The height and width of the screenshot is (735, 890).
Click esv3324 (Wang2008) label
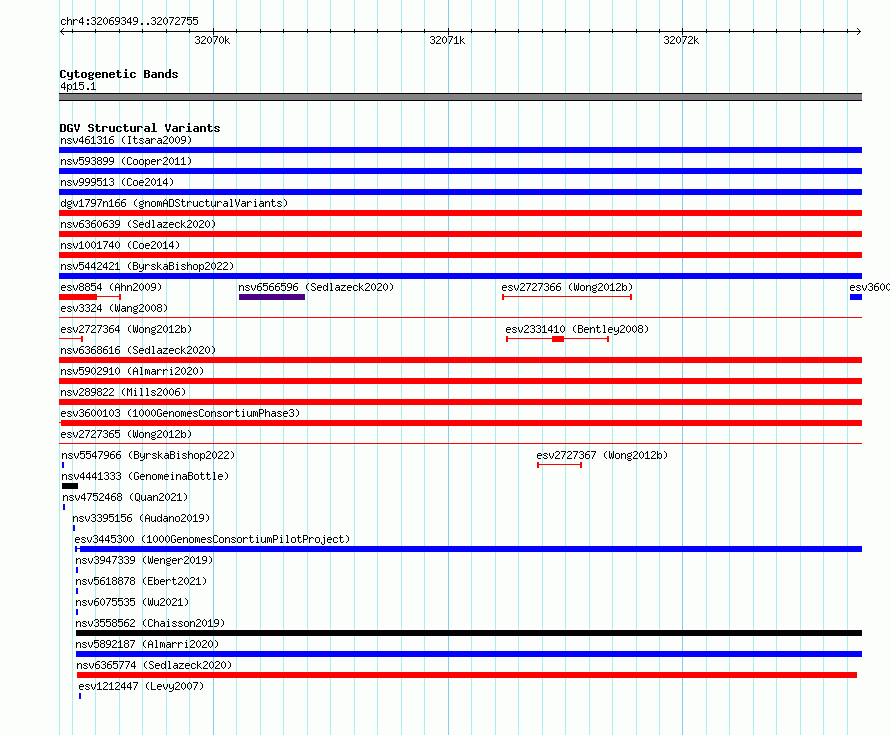(x=114, y=308)
